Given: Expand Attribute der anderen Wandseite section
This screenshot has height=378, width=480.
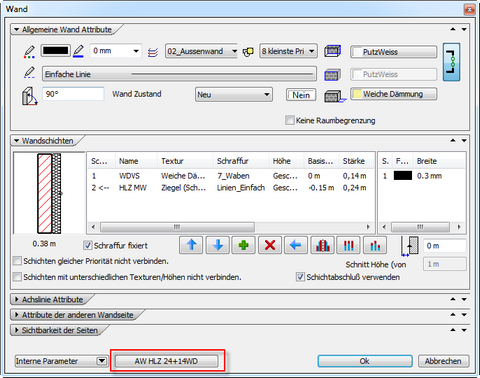Looking at the screenshot, I should click(x=16, y=315).
